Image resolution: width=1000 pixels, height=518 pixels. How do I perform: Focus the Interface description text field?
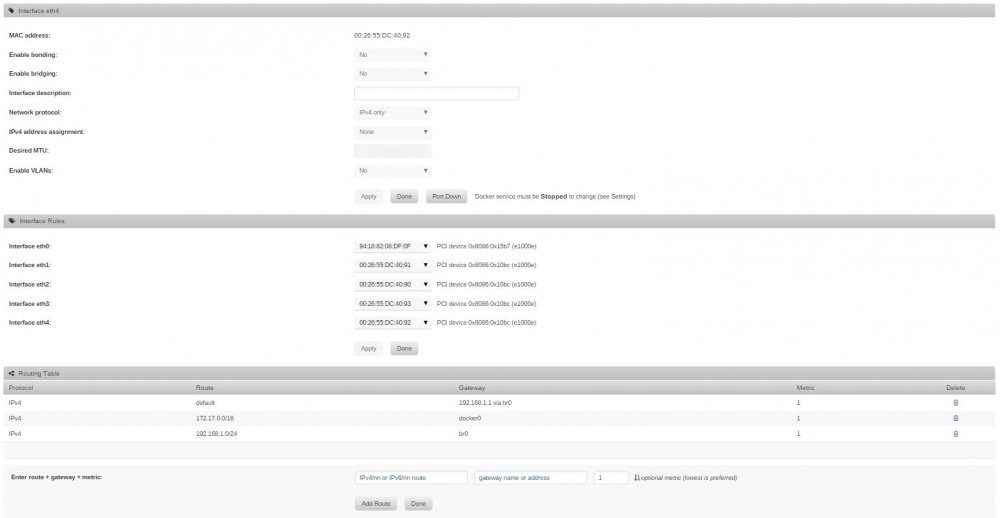(x=437, y=94)
